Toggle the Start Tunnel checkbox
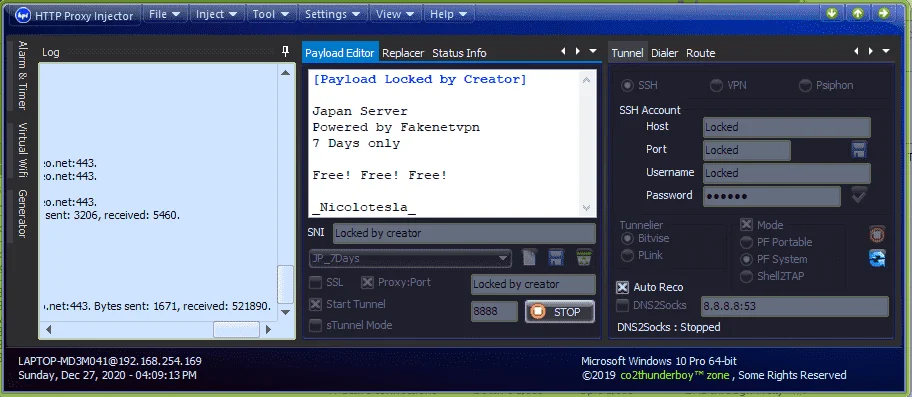Viewport: 912px width, 397px height. pyautogui.click(x=315, y=304)
